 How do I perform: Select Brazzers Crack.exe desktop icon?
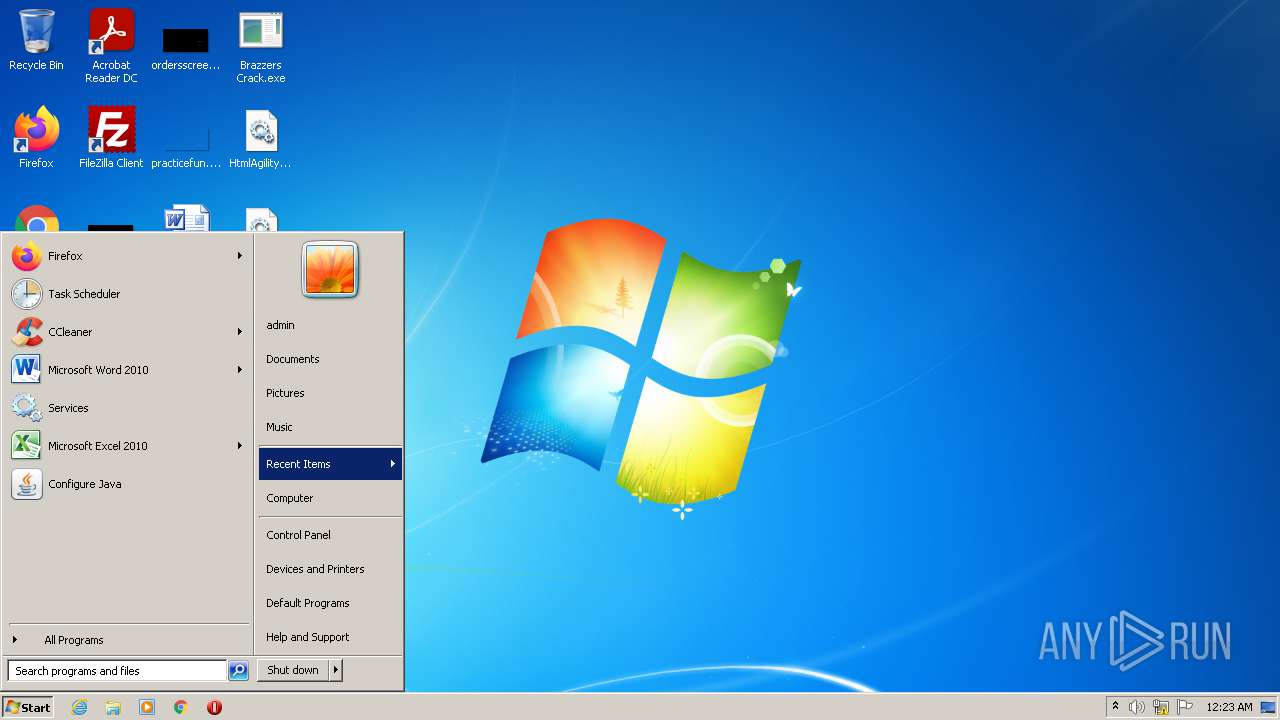(x=261, y=47)
